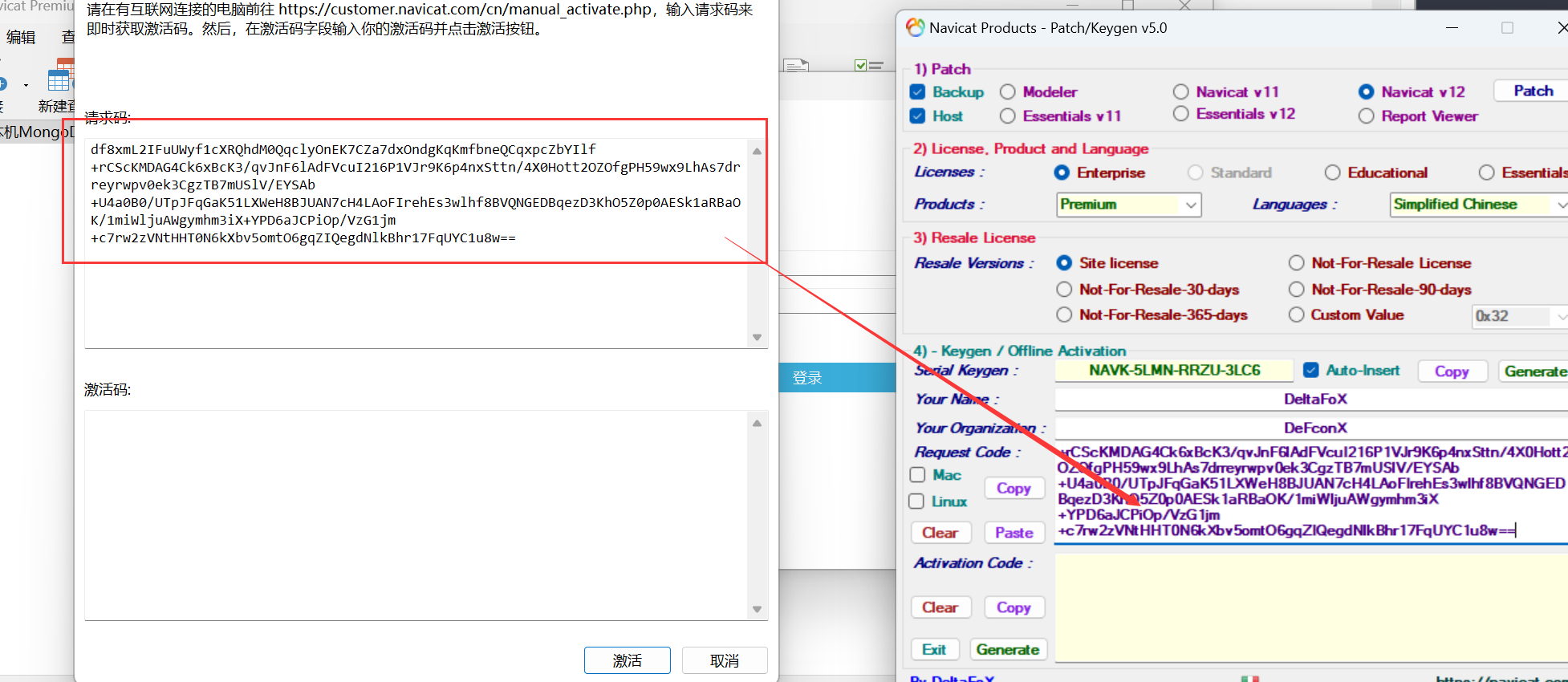Click the activation code box scroll-down arrow

757,609
